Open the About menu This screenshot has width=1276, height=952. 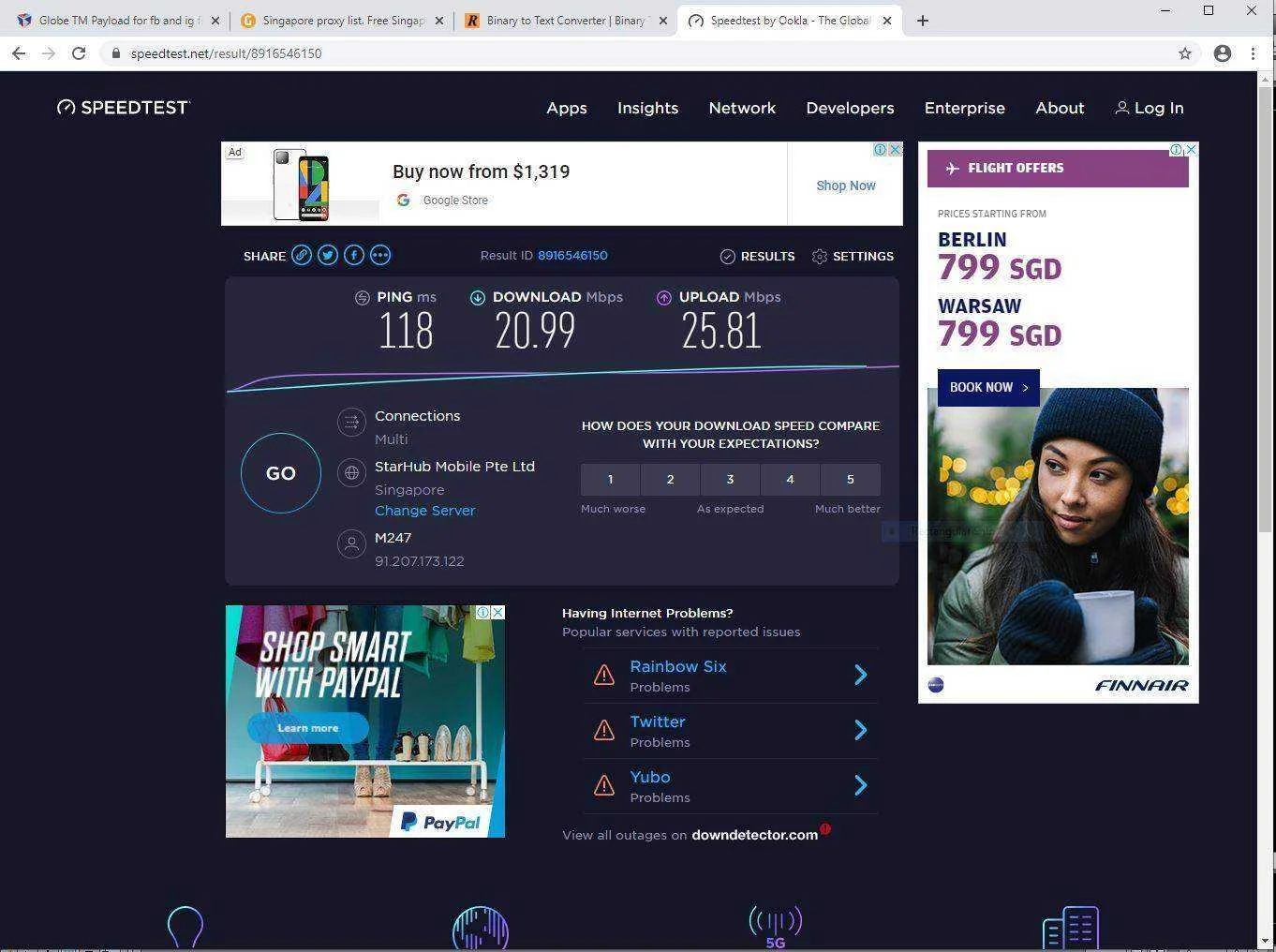1060,108
